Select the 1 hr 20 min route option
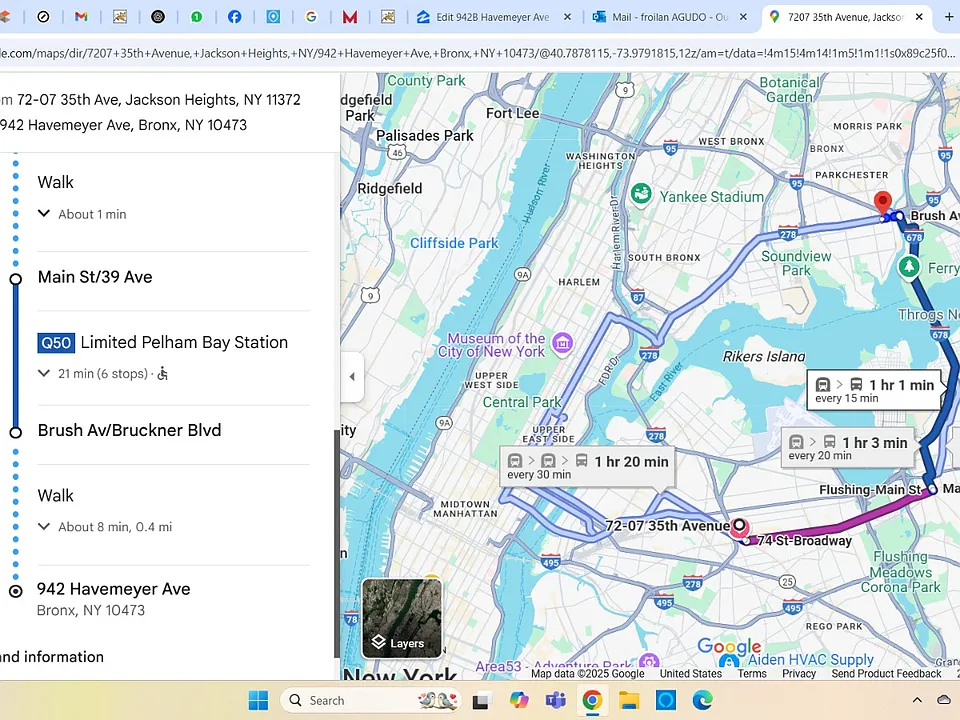This screenshot has height=720, width=960. coord(588,467)
